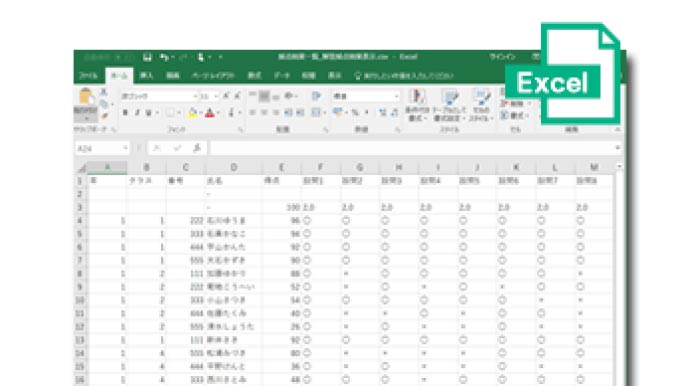The width and height of the screenshot is (700, 386).
Task: Switch to the データ (Data) tab
Action: pyautogui.click(x=282, y=76)
